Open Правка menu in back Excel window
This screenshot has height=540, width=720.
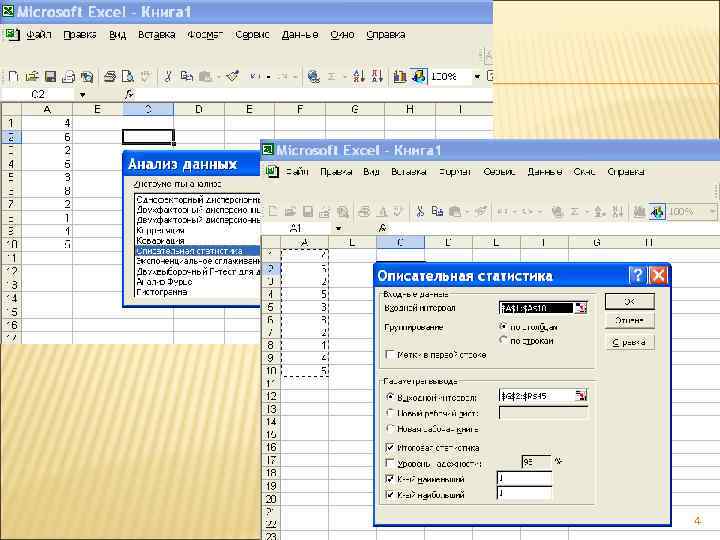point(80,34)
